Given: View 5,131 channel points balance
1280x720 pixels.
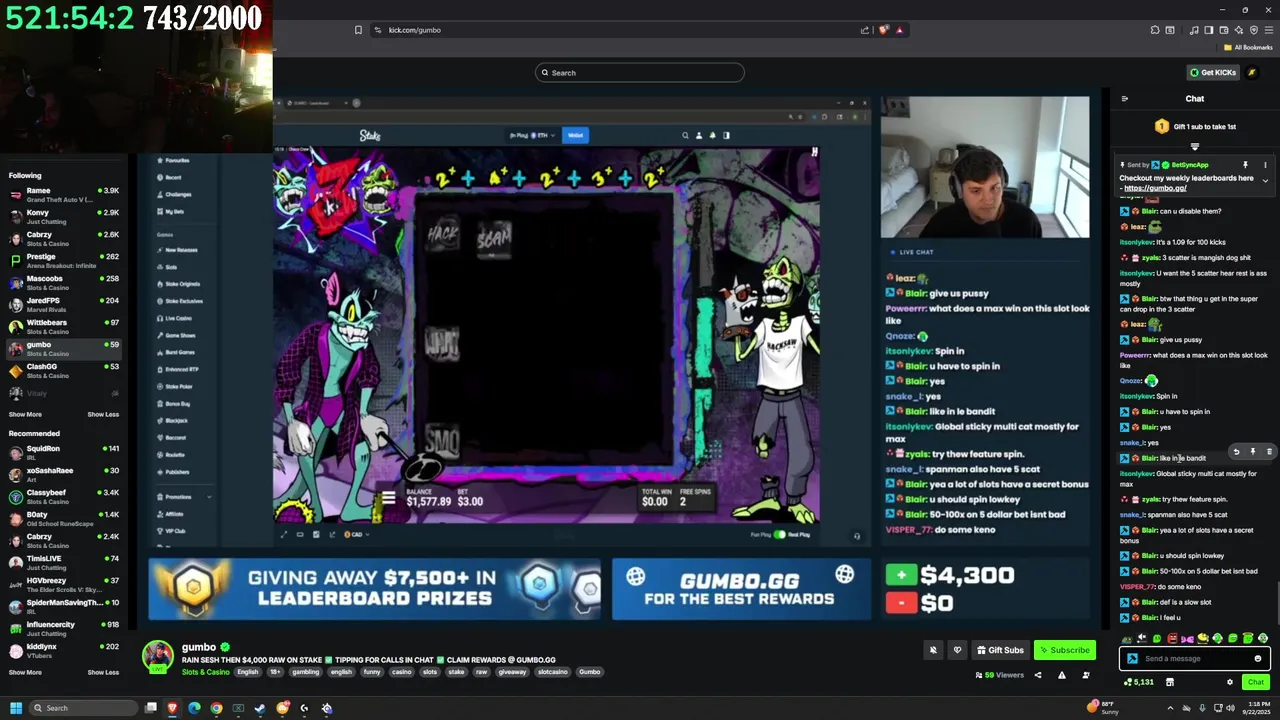Looking at the screenshot, I should coord(1138,682).
